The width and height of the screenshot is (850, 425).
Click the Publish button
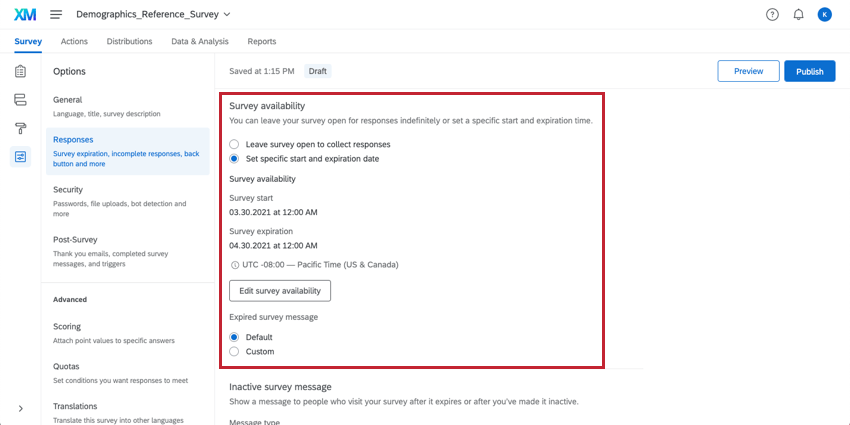click(x=810, y=71)
